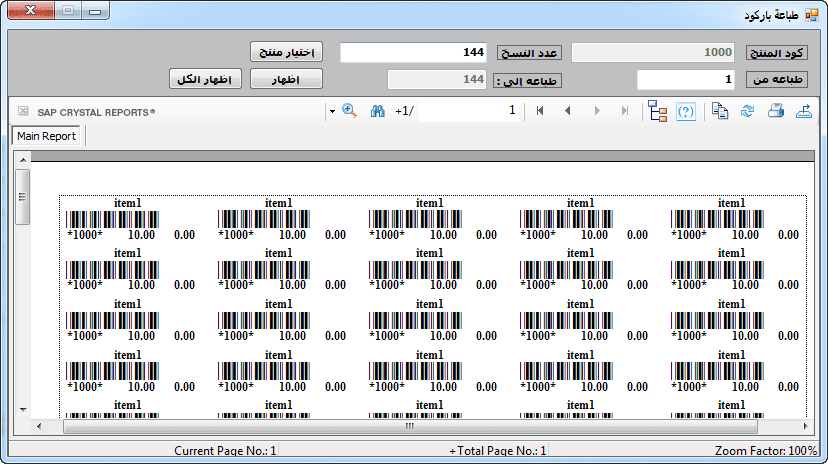Click the horizontal scrollbar thumb
The image size is (828, 464).
(x=409, y=426)
